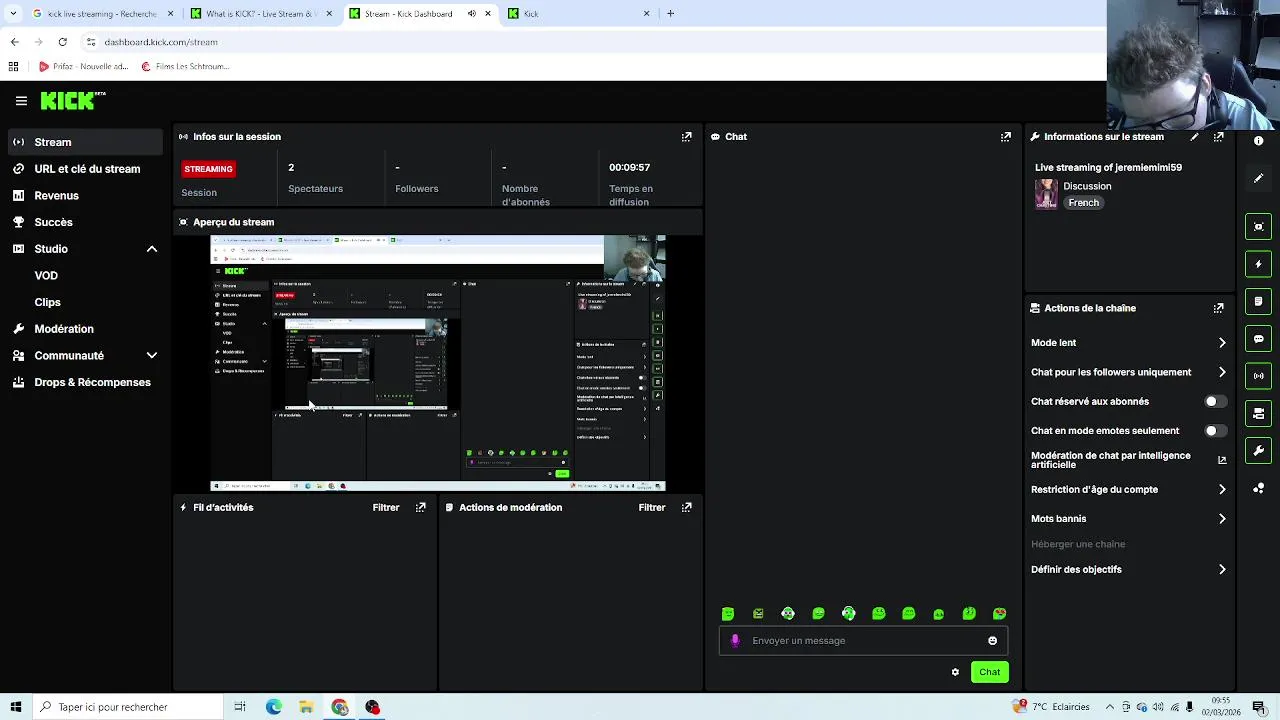Click the Kick logo in dashboard header
Image resolution: width=1280 pixels, height=720 pixels.
(x=72, y=101)
